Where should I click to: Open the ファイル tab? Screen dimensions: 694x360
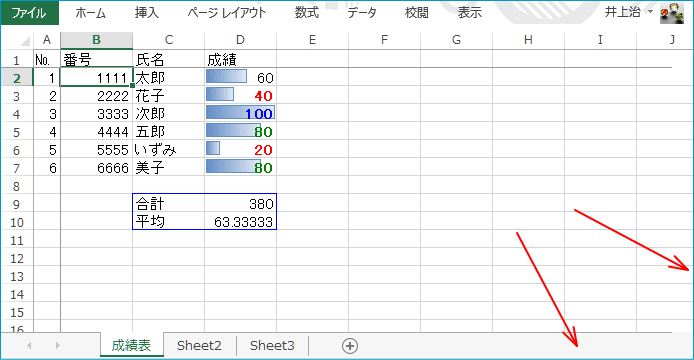(x=29, y=12)
